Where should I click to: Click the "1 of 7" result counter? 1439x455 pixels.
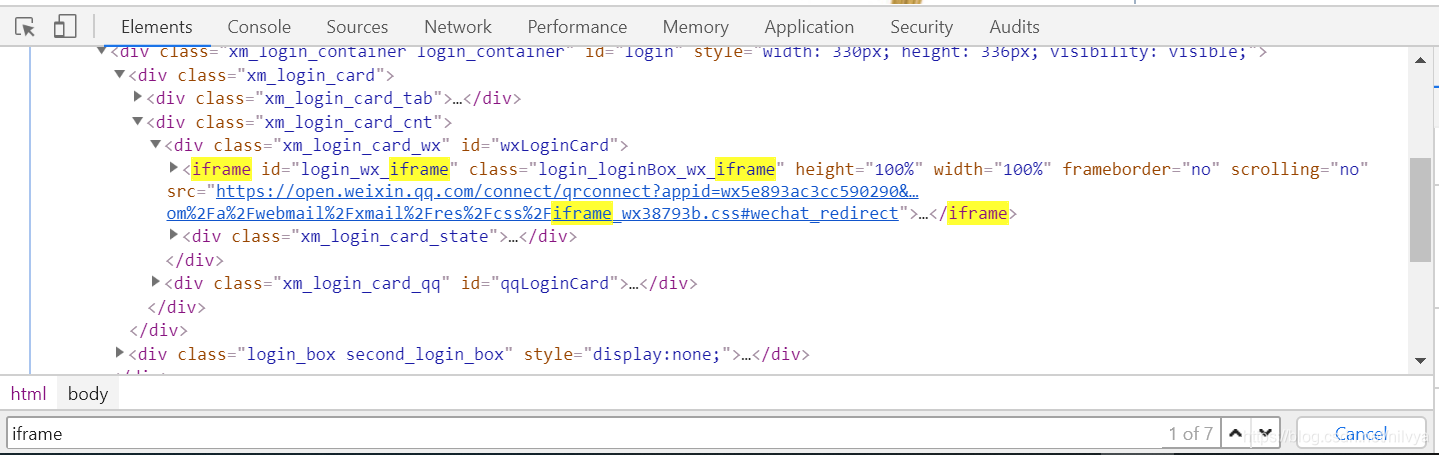(x=1190, y=434)
